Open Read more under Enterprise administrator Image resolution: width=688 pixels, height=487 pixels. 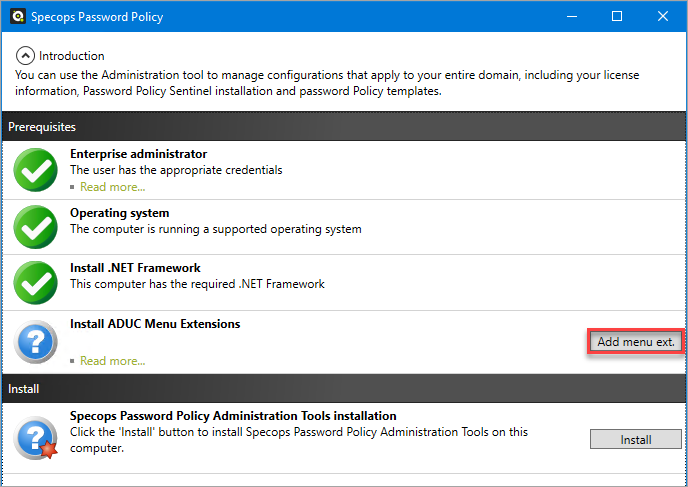113,187
